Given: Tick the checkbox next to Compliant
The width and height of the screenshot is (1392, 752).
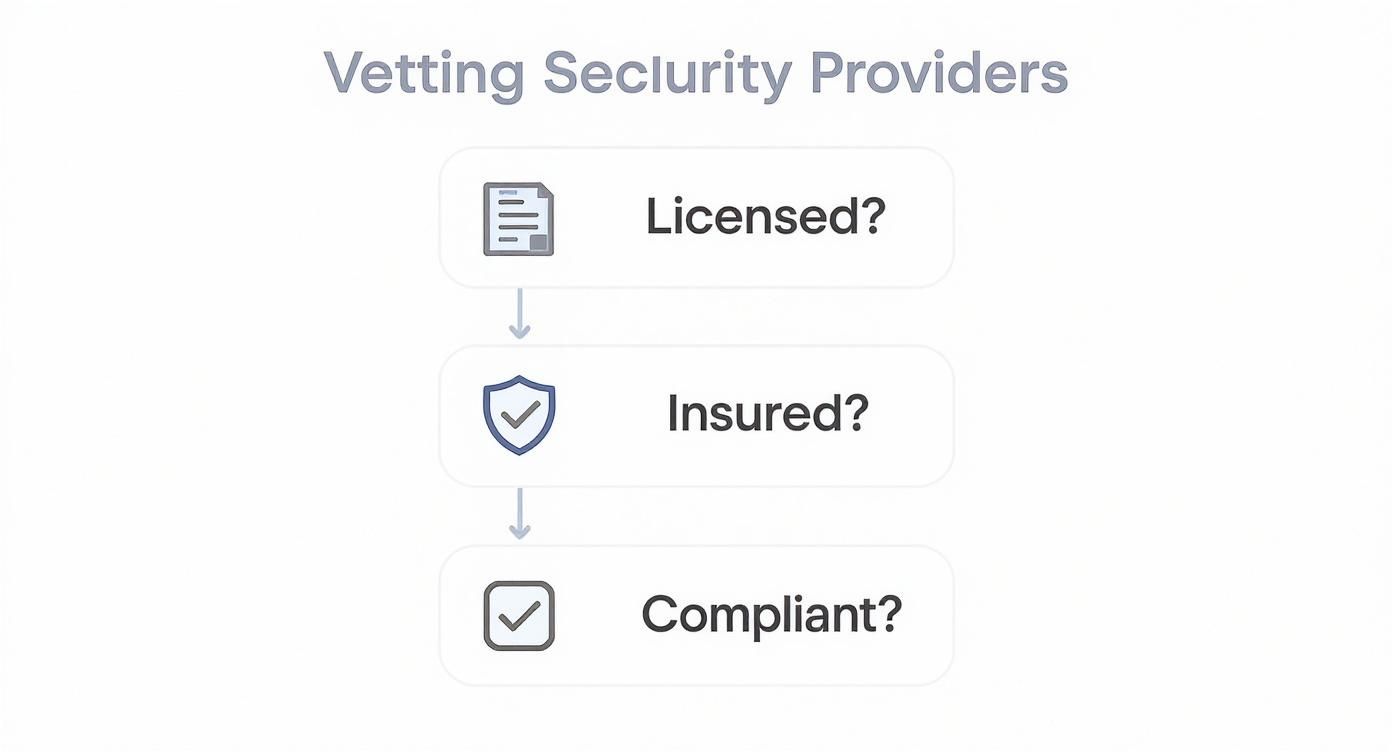Looking at the screenshot, I should coord(519,616).
